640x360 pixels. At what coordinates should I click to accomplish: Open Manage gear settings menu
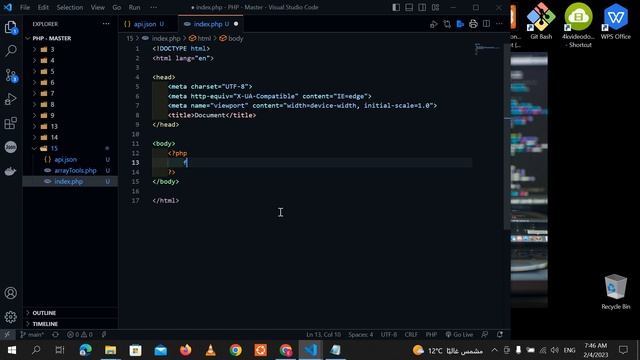click(x=11, y=317)
